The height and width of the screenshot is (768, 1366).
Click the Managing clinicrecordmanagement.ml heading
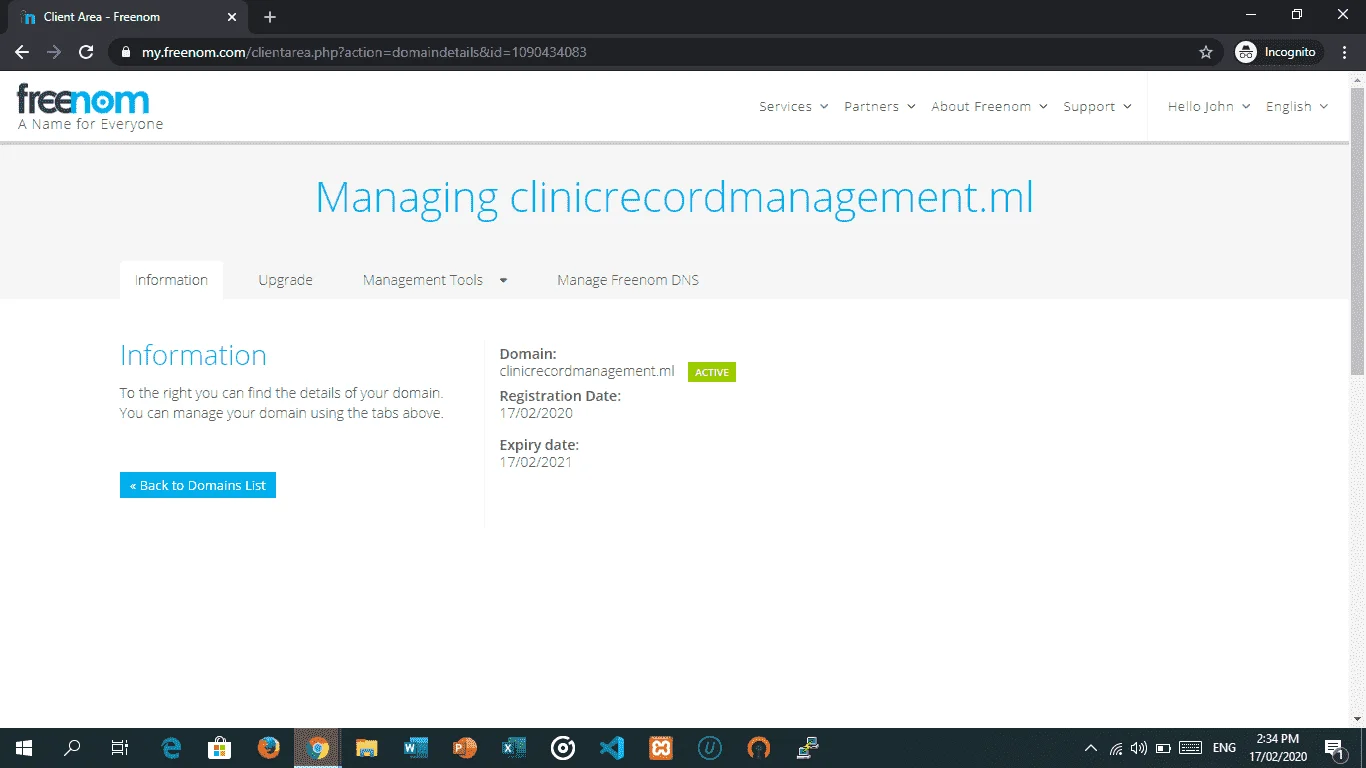(x=675, y=197)
